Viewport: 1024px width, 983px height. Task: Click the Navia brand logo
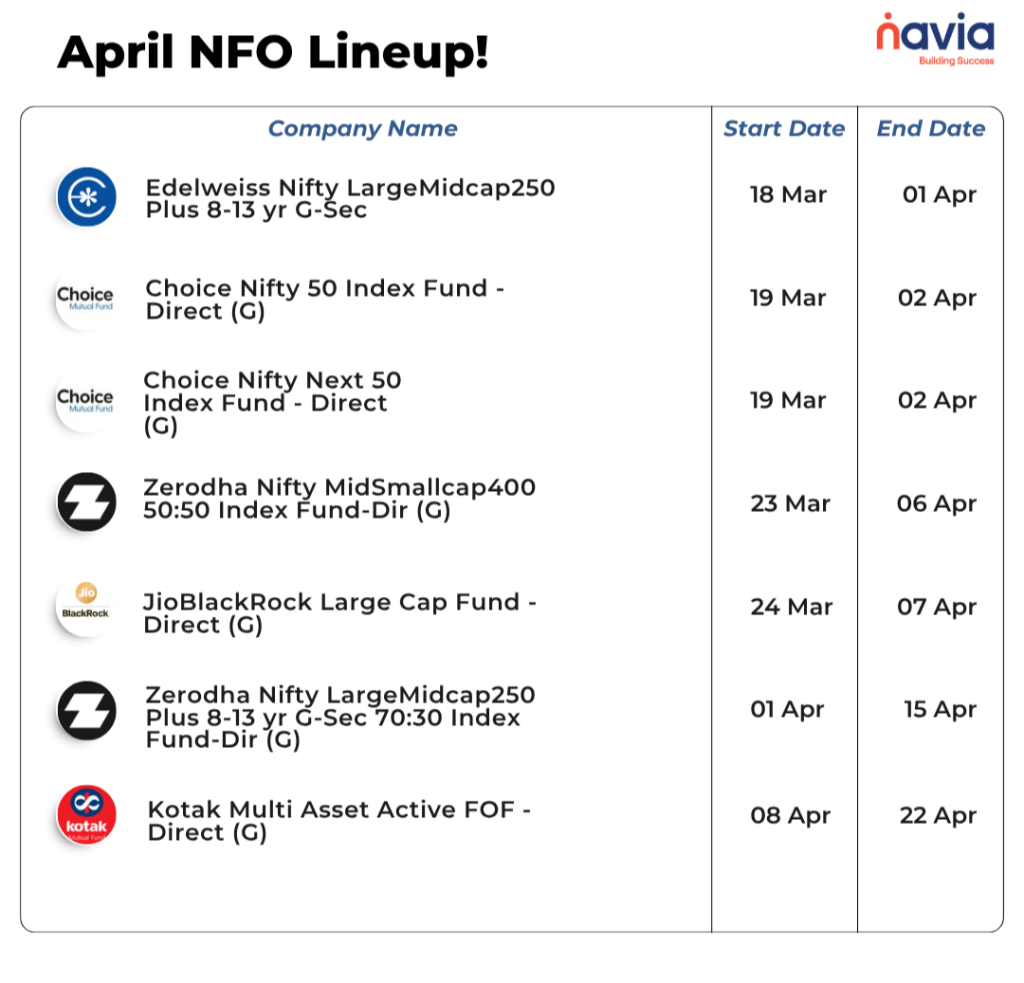tap(935, 39)
